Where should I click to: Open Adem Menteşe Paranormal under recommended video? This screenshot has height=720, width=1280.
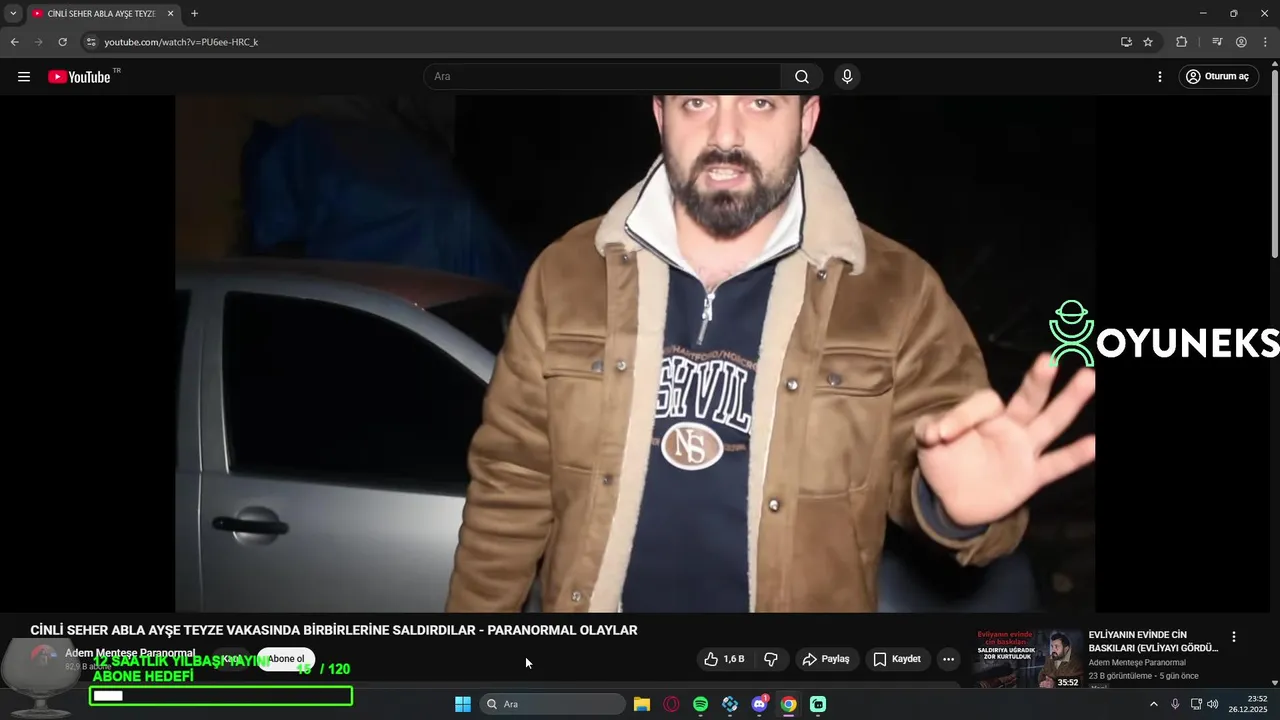[x=1137, y=663]
